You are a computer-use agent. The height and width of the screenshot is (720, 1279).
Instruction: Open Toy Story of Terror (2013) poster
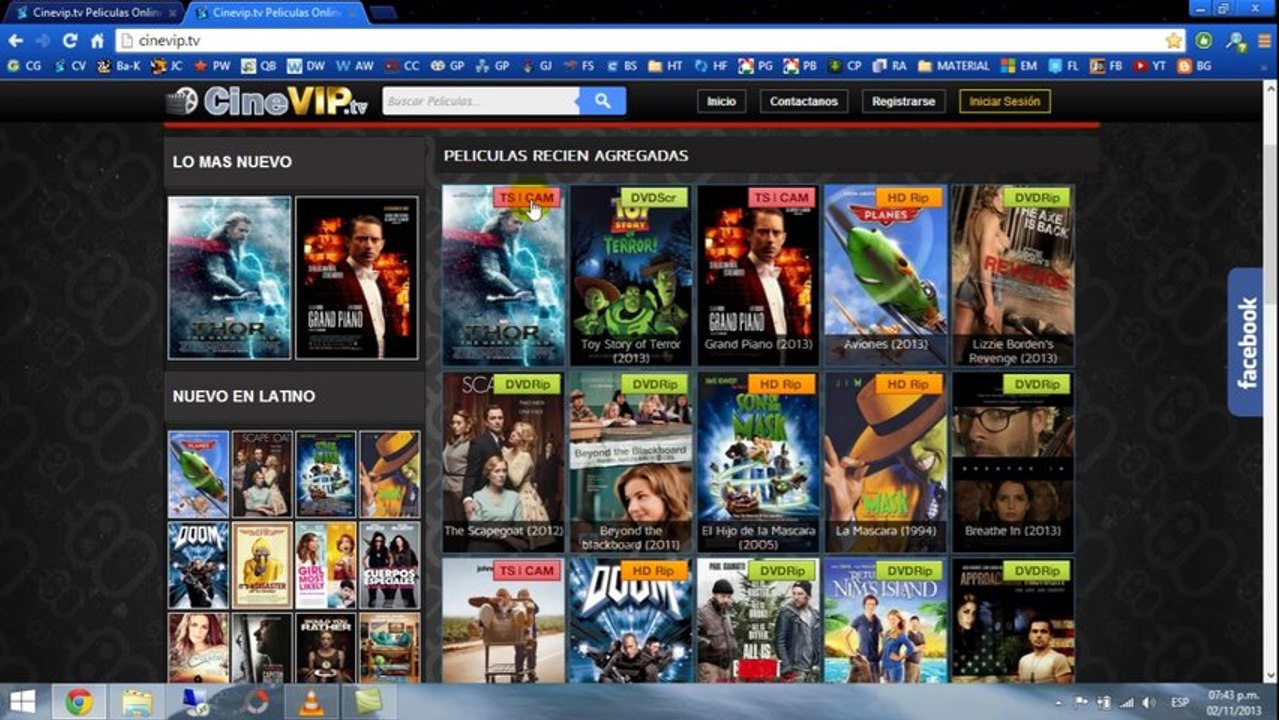point(631,275)
